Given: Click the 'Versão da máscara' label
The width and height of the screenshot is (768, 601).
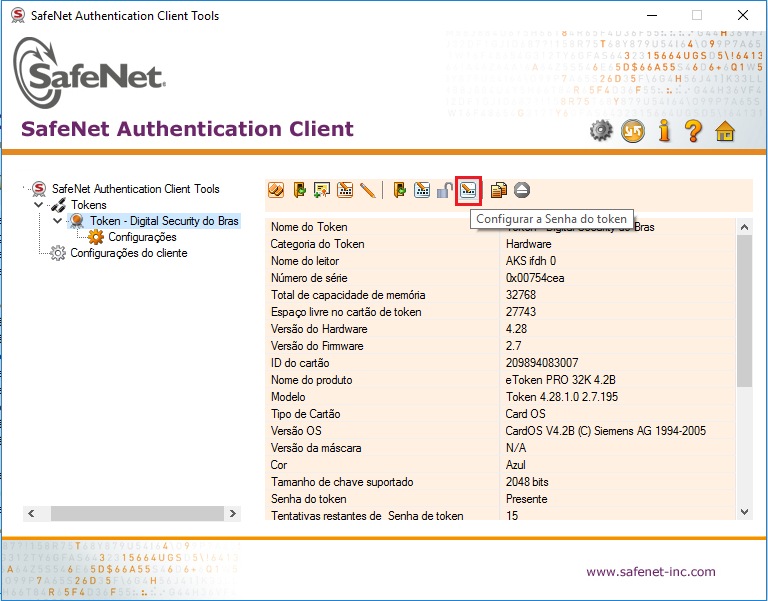Looking at the screenshot, I should coord(316,448).
